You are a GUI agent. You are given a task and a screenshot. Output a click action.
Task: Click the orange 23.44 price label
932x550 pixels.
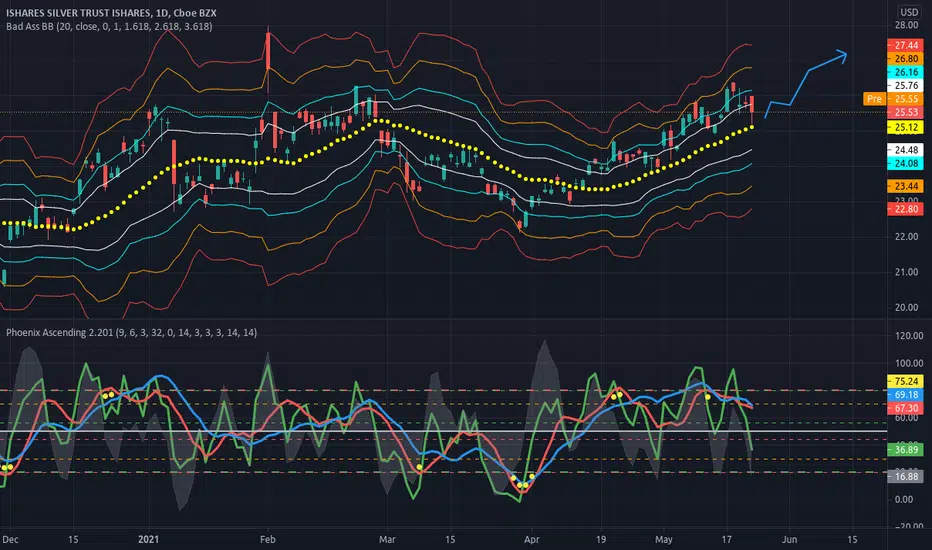[905, 186]
